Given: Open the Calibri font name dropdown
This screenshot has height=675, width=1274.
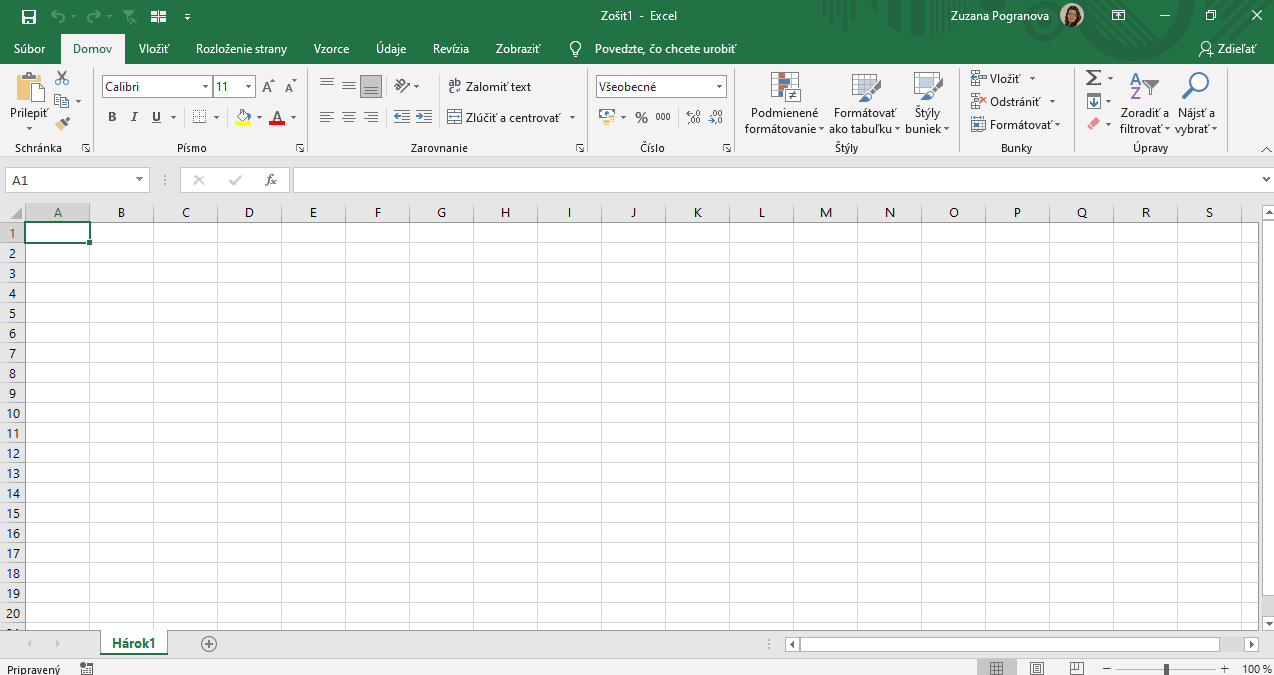Looking at the screenshot, I should coord(205,87).
